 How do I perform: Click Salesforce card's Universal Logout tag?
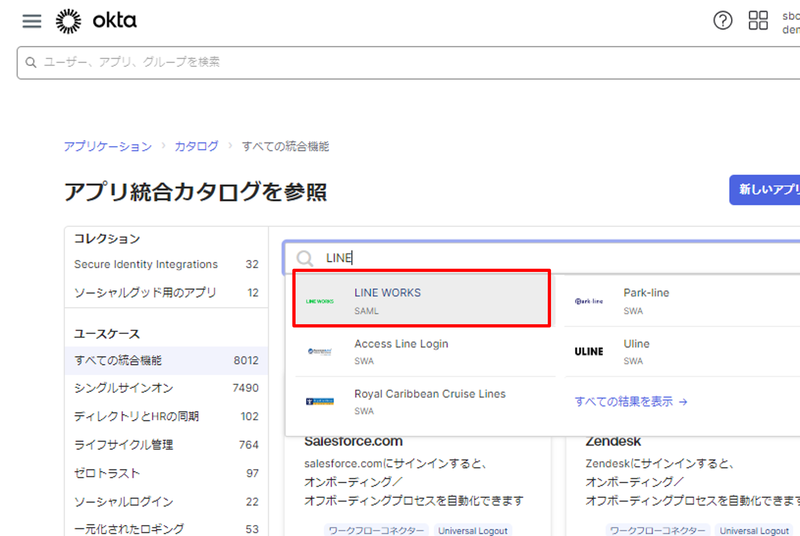tap(472, 530)
